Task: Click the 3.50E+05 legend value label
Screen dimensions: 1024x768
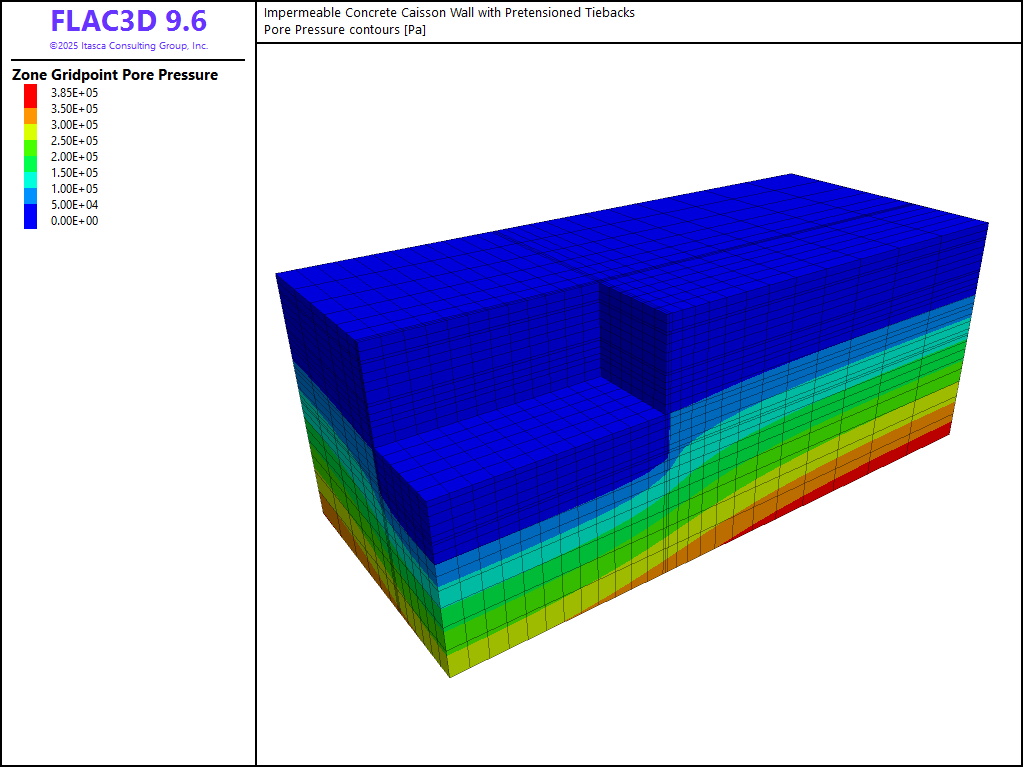Action: pos(74,109)
